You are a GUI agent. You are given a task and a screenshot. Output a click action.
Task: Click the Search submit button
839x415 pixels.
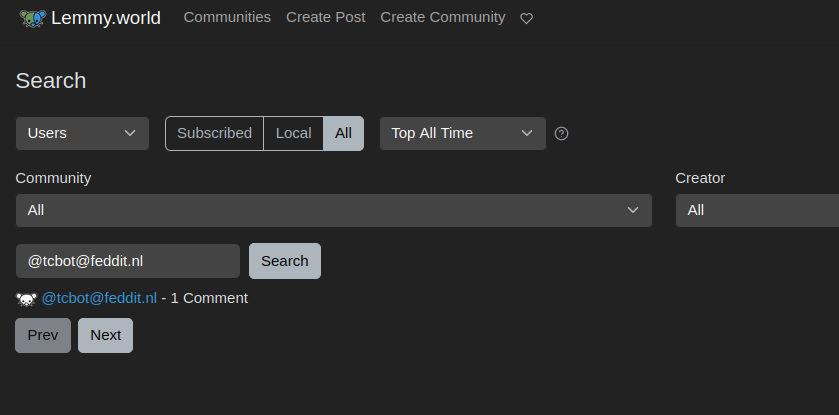pyautogui.click(x=285, y=261)
